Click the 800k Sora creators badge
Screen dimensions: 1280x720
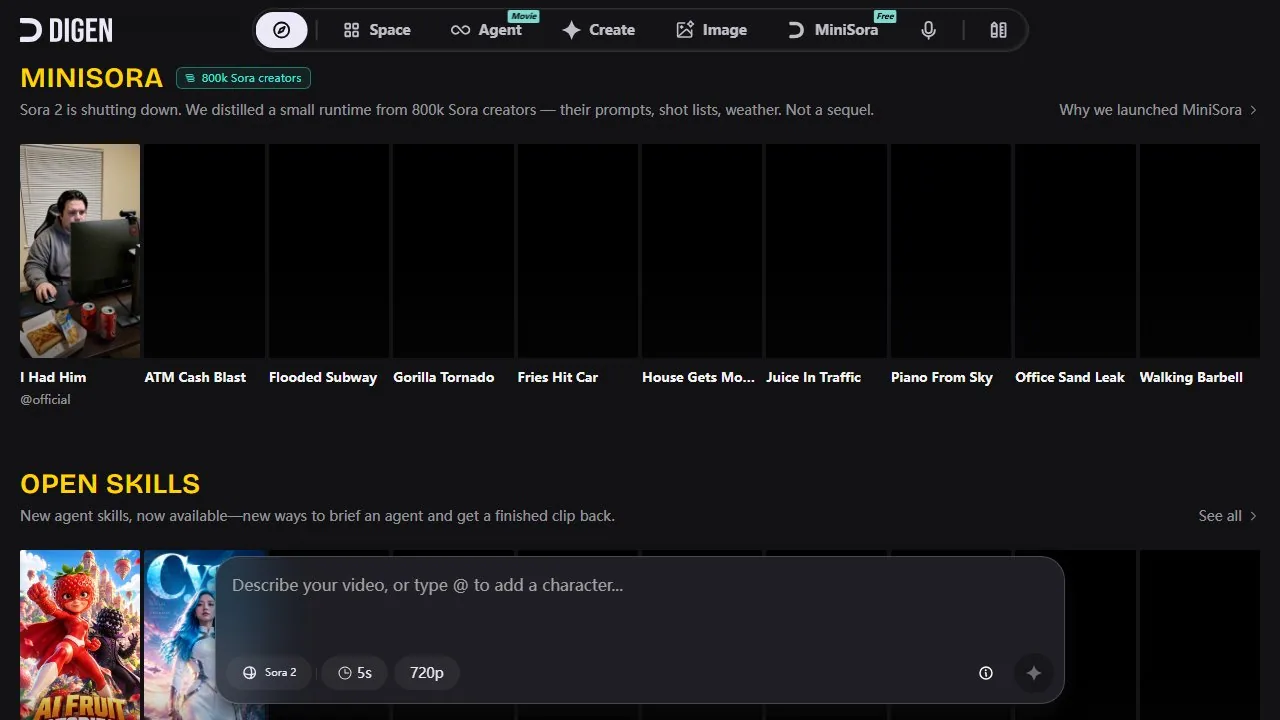point(243,78)
